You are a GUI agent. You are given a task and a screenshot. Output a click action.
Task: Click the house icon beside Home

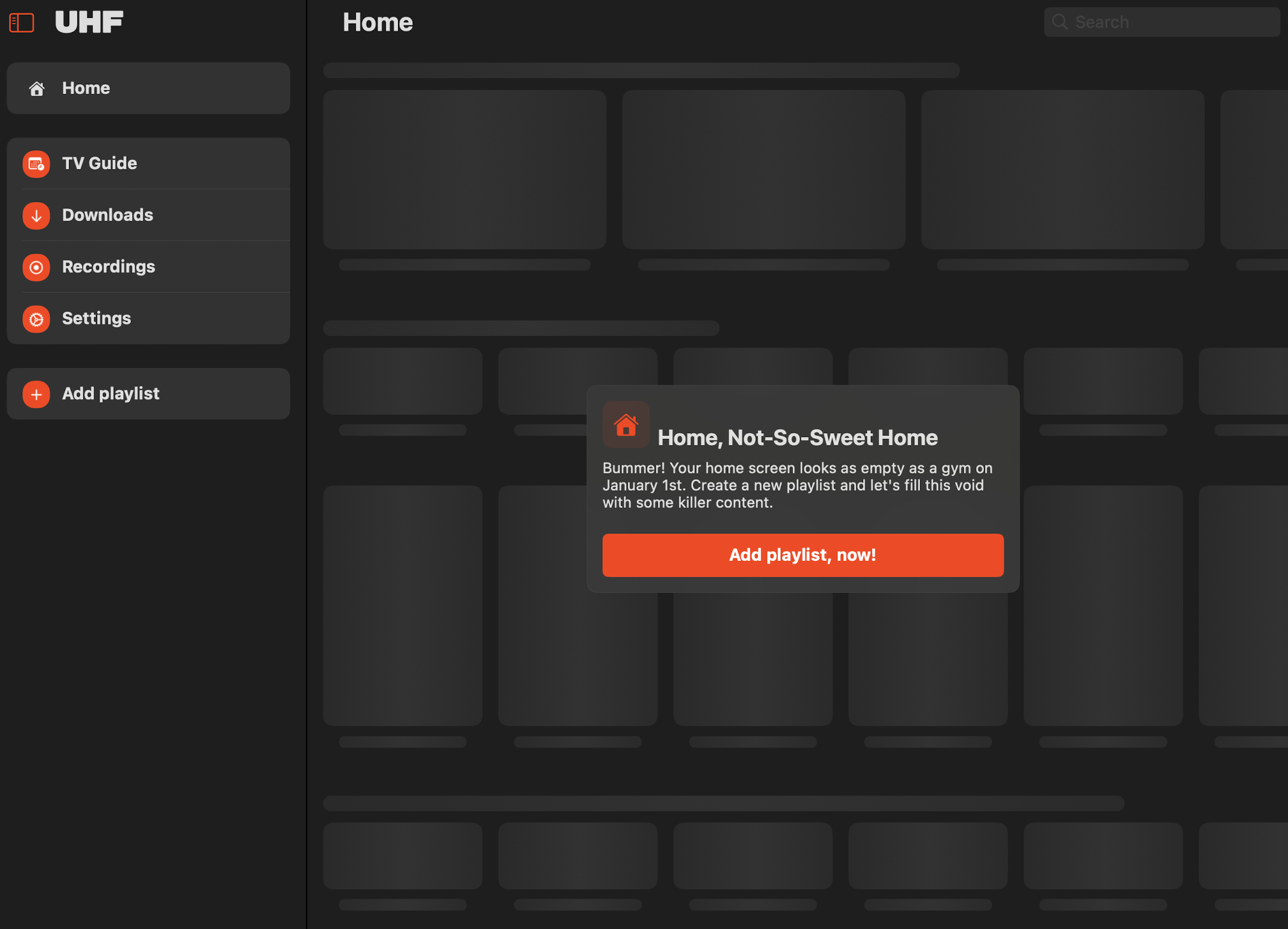[37, 89]
